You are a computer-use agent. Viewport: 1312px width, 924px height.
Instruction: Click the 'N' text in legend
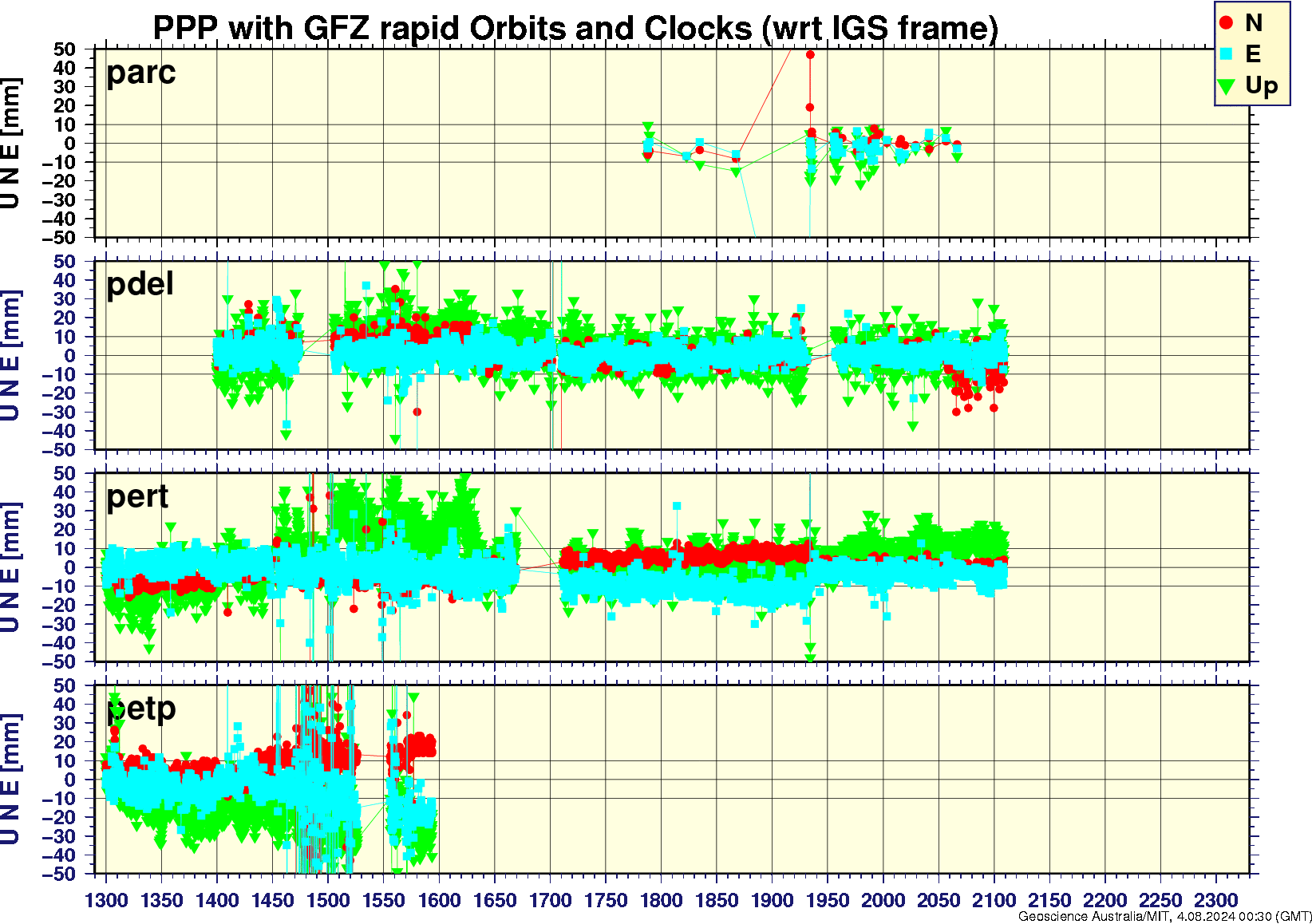click(1254, 23)
